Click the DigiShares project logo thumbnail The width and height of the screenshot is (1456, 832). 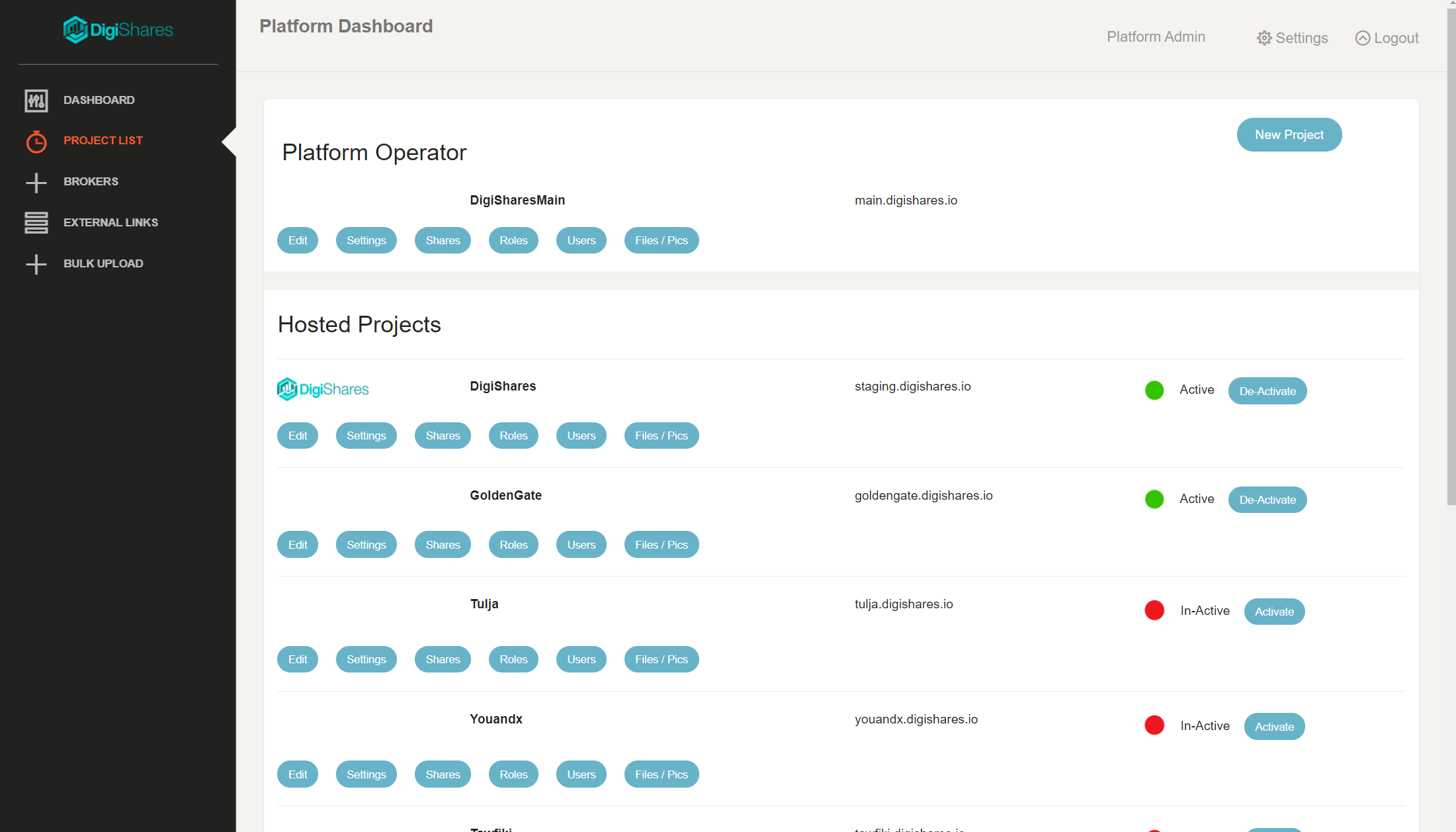point(323,389)
